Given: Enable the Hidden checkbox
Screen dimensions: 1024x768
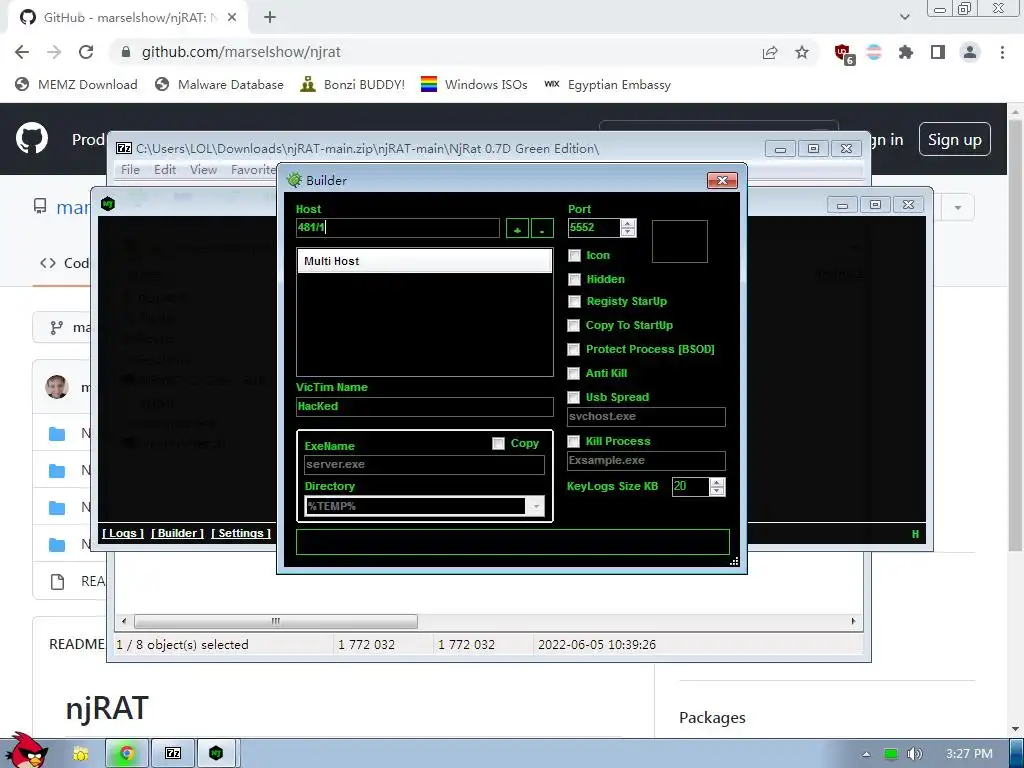Looking at the screenshot, I should click(575, 280).
